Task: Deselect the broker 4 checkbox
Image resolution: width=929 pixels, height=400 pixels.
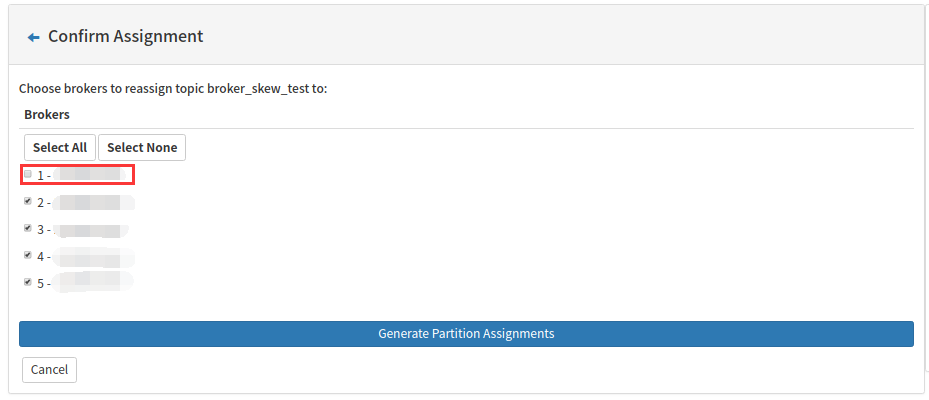Action: pyautogui.click(x=28, y=255)
